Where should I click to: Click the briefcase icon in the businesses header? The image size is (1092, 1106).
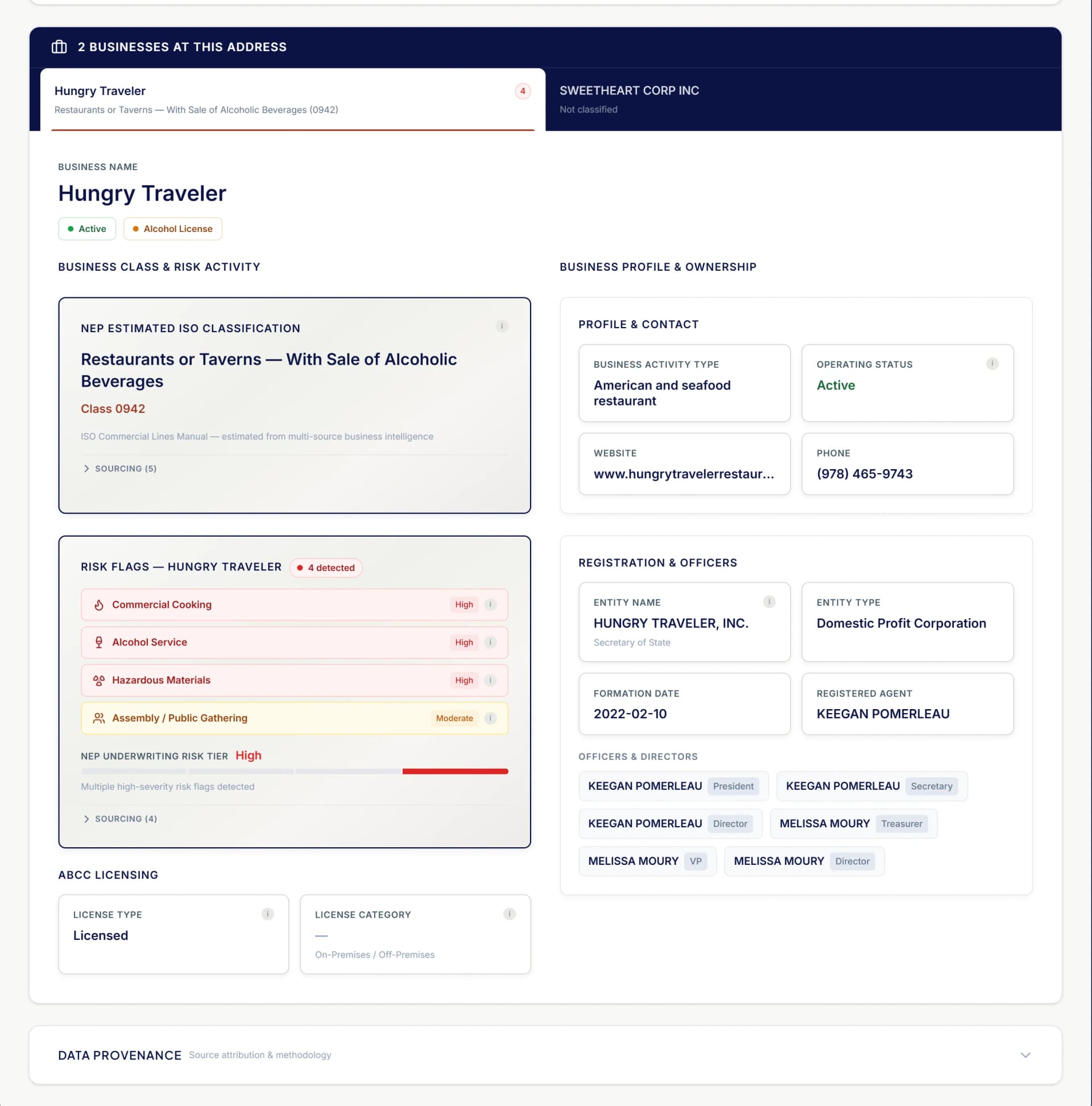pos(59,47)
